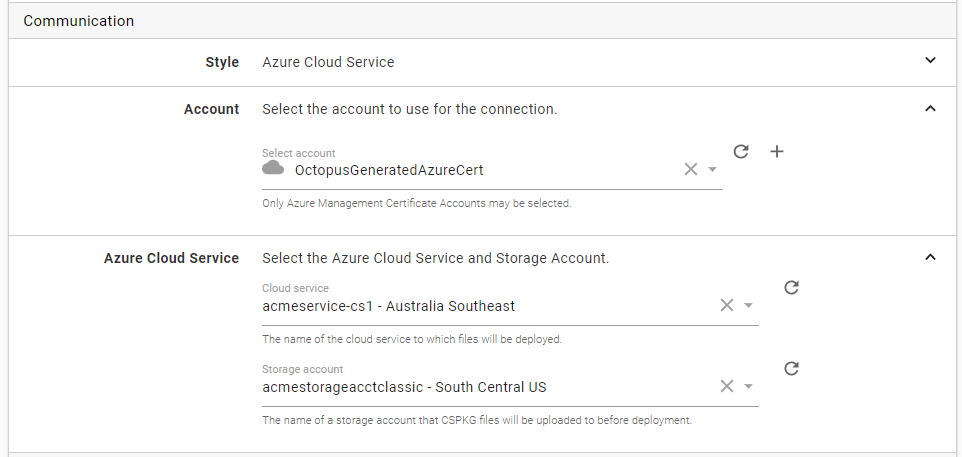Open the Select account dropdown arrow
This screenshot has height=457, width=962.
click(x=713, y=170)
